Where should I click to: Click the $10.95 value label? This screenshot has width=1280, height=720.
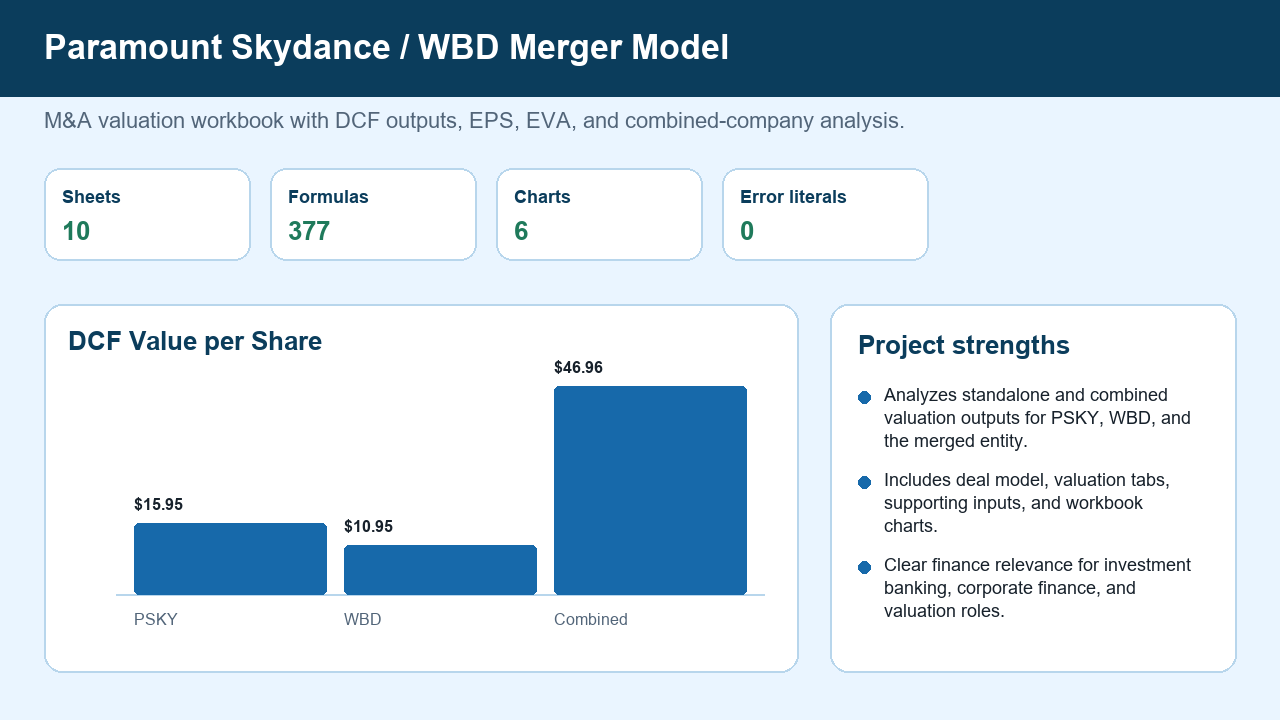point(368,527)
